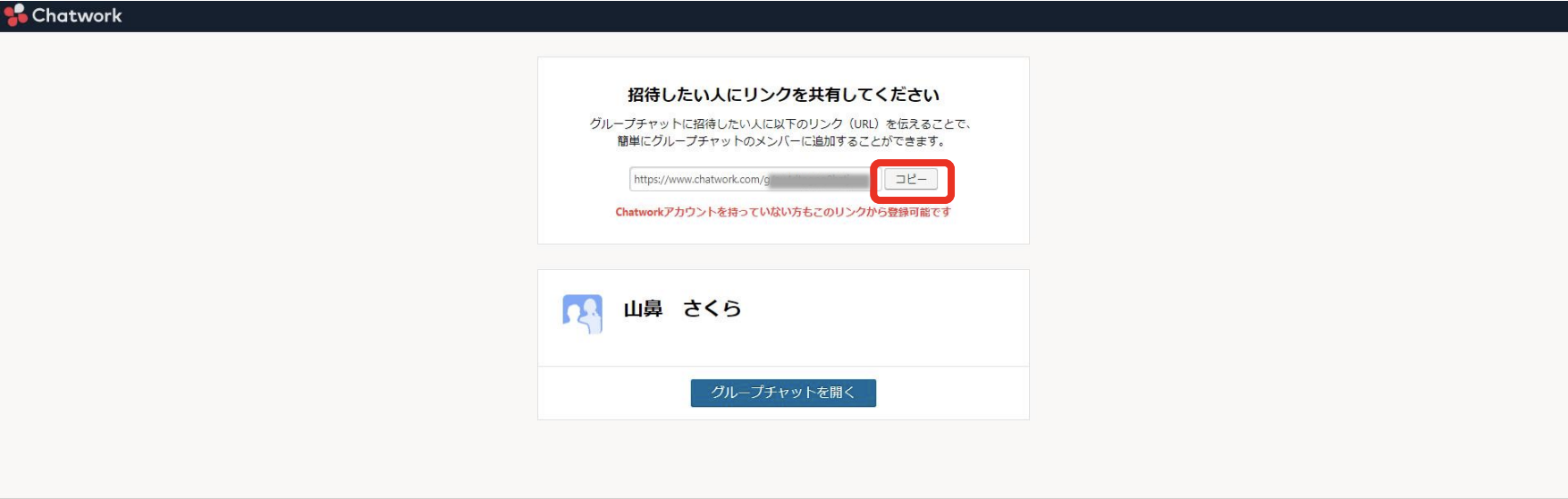
Task: Click the bold word Chatwork in red notice
Action: [639, 213]
